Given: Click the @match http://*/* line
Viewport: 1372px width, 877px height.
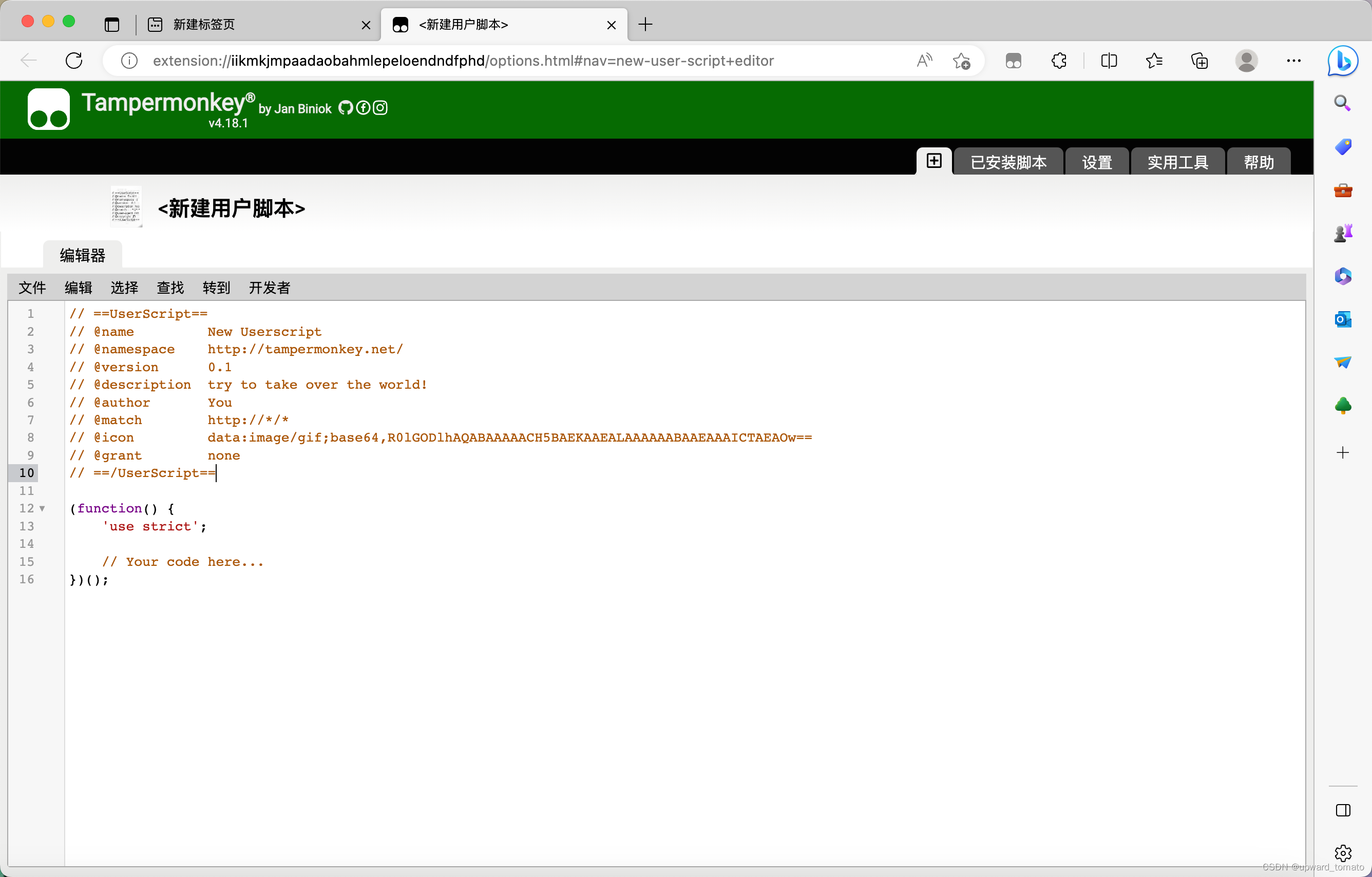Looking at the screenshot, I should click(179, 420).
